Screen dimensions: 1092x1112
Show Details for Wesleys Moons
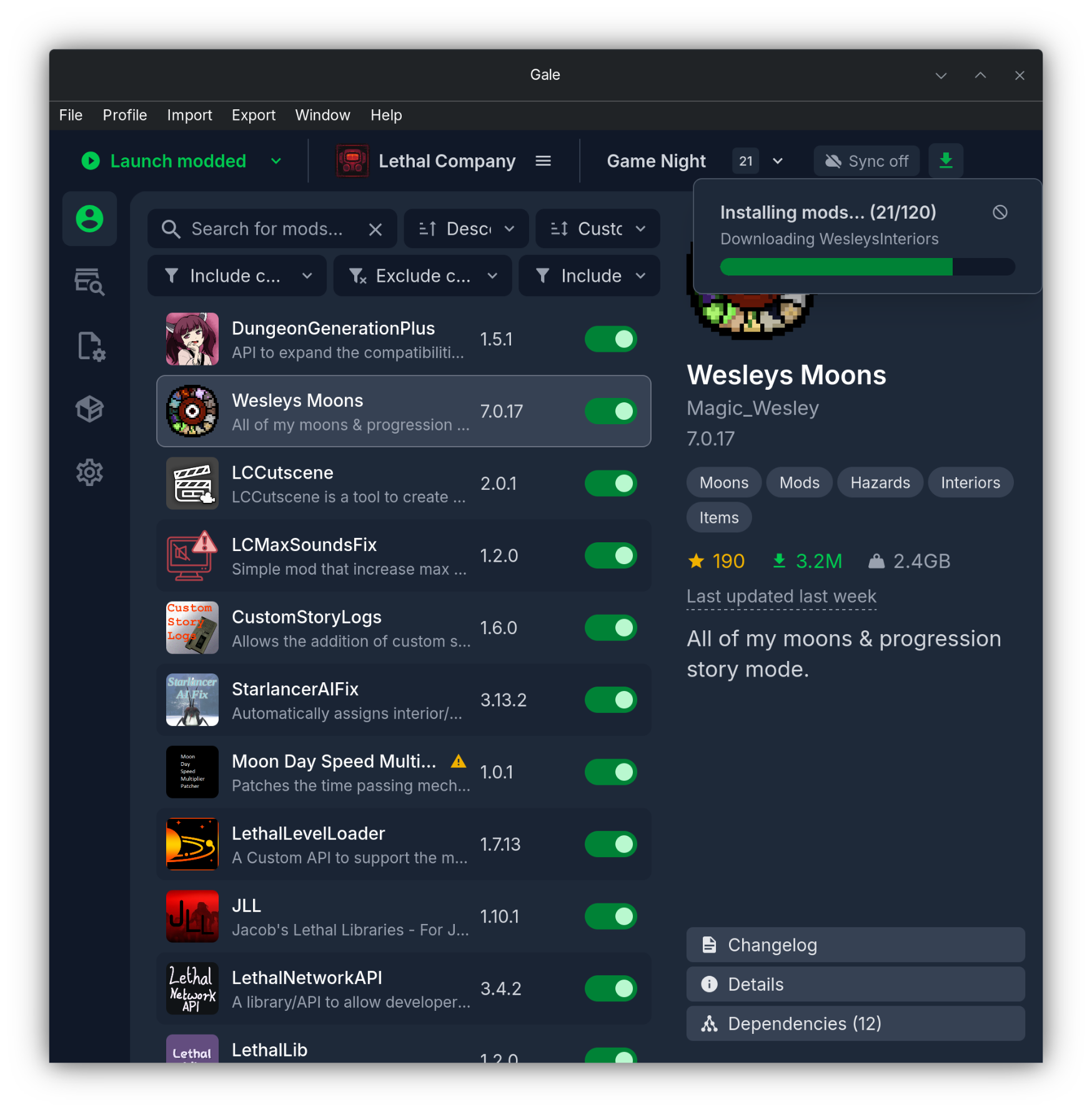pos(855,984)
